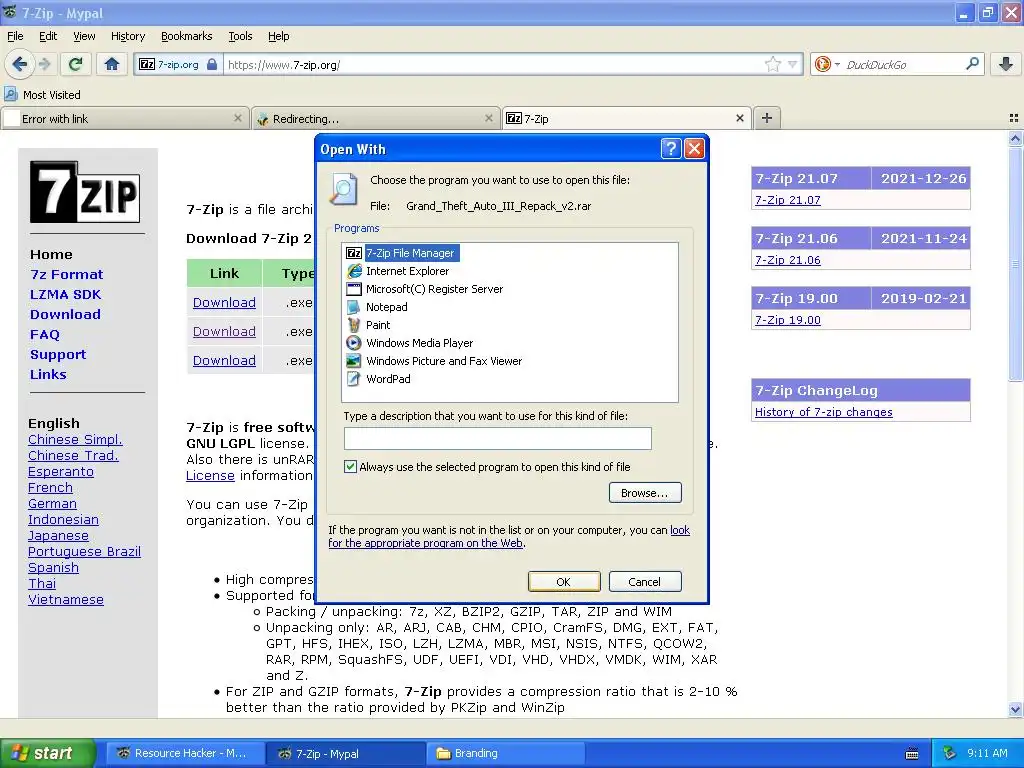Image resolution: width=1024 pixels, height=768 pixels.
Task: Reload the page with the refresh icon
Action: tap(75, 64)
